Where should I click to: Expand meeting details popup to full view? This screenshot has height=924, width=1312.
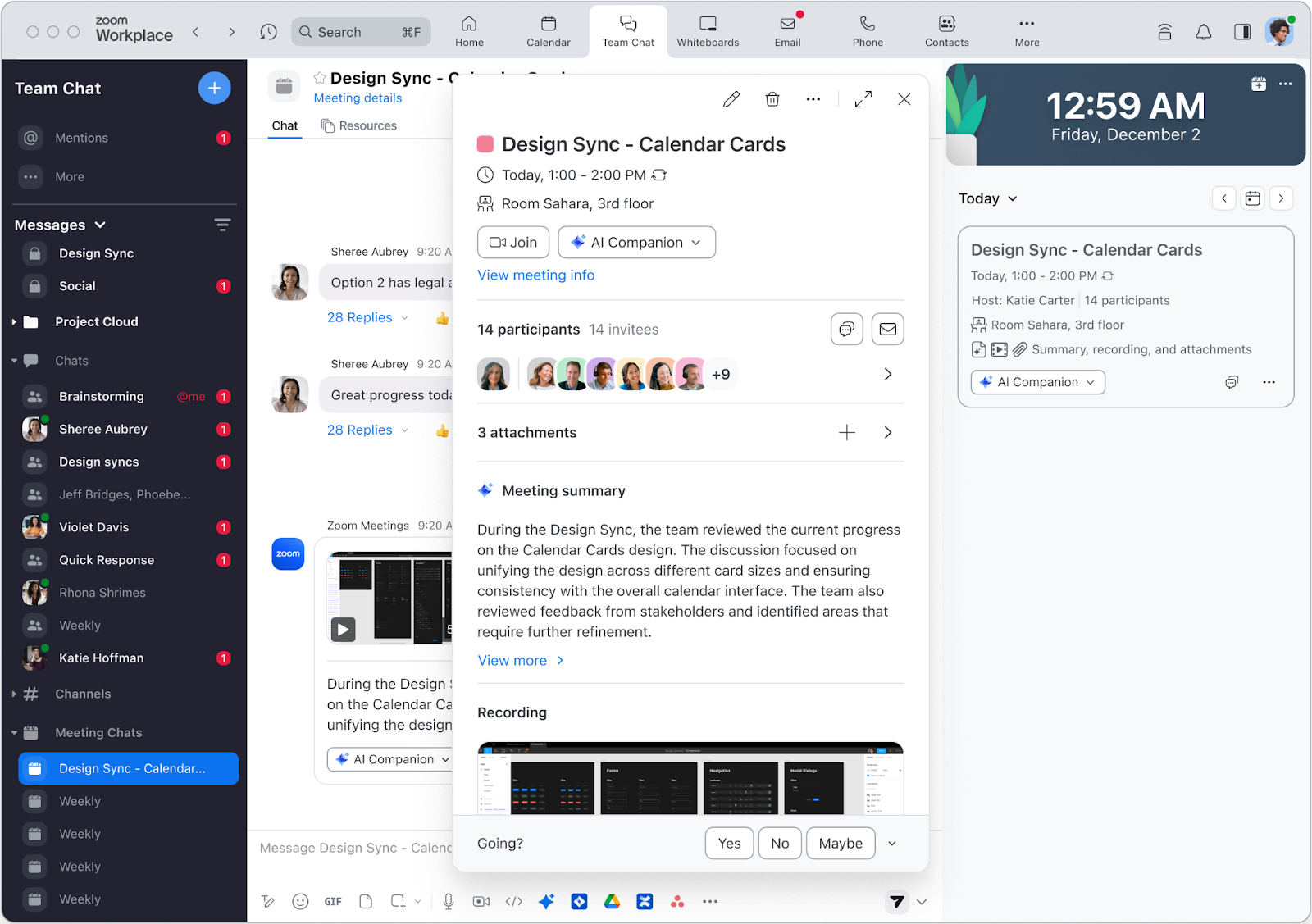tap(863, 99)
